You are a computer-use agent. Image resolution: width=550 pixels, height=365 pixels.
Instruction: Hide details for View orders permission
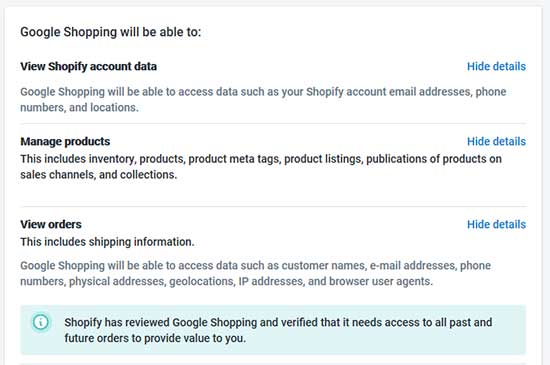(496, 224)
